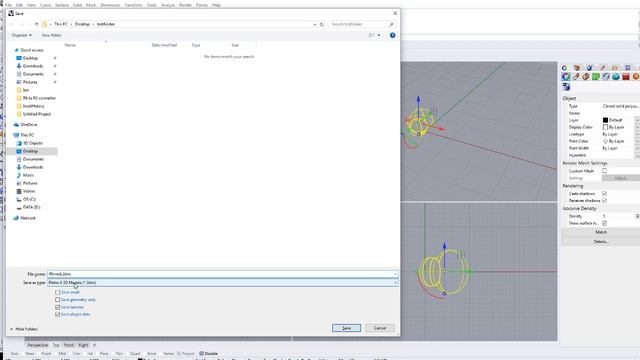Uncheck the Save textures checkbox

click(x=58, y=307)
